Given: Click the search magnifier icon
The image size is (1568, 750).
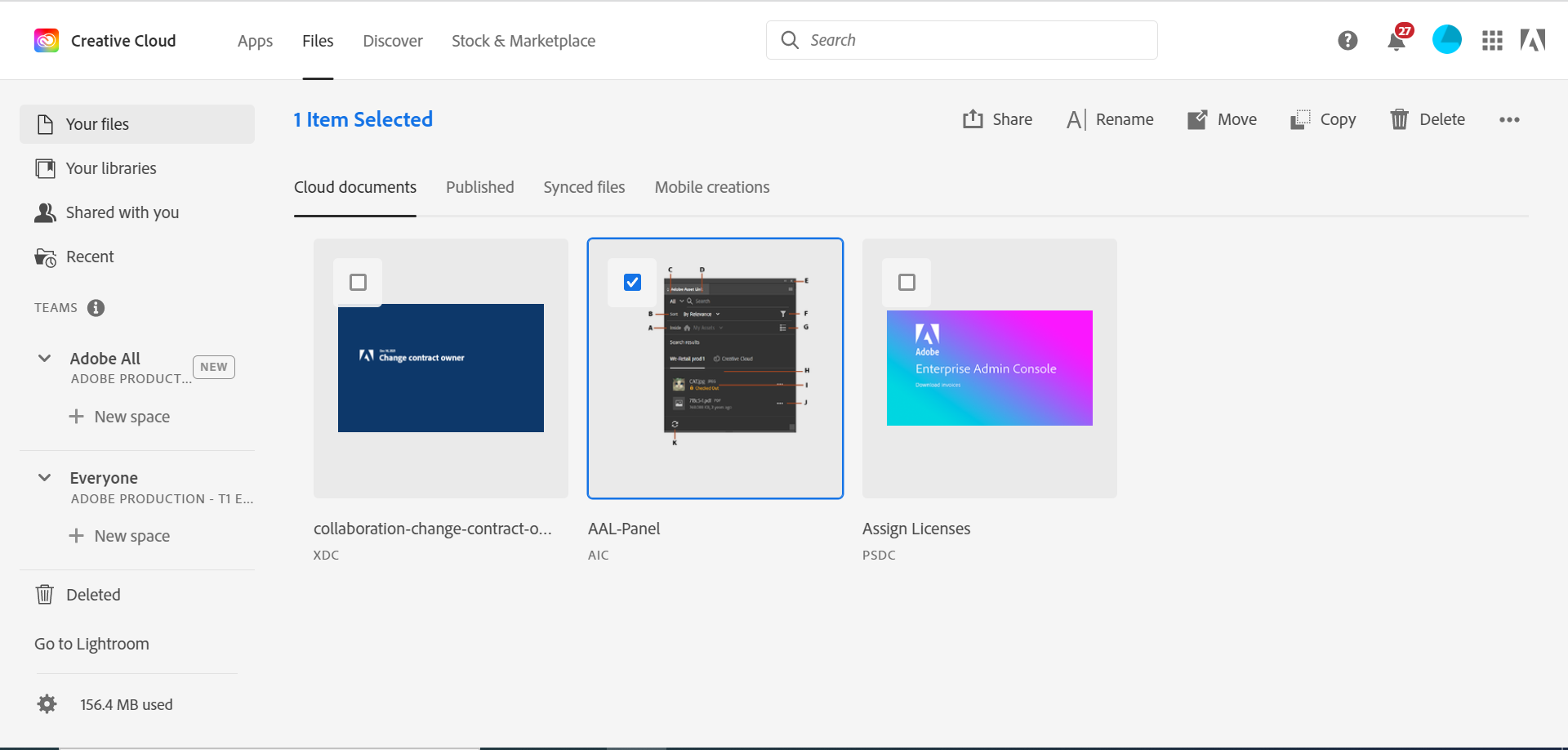Looking at the screenshot, I should click(x=790, y=40).
